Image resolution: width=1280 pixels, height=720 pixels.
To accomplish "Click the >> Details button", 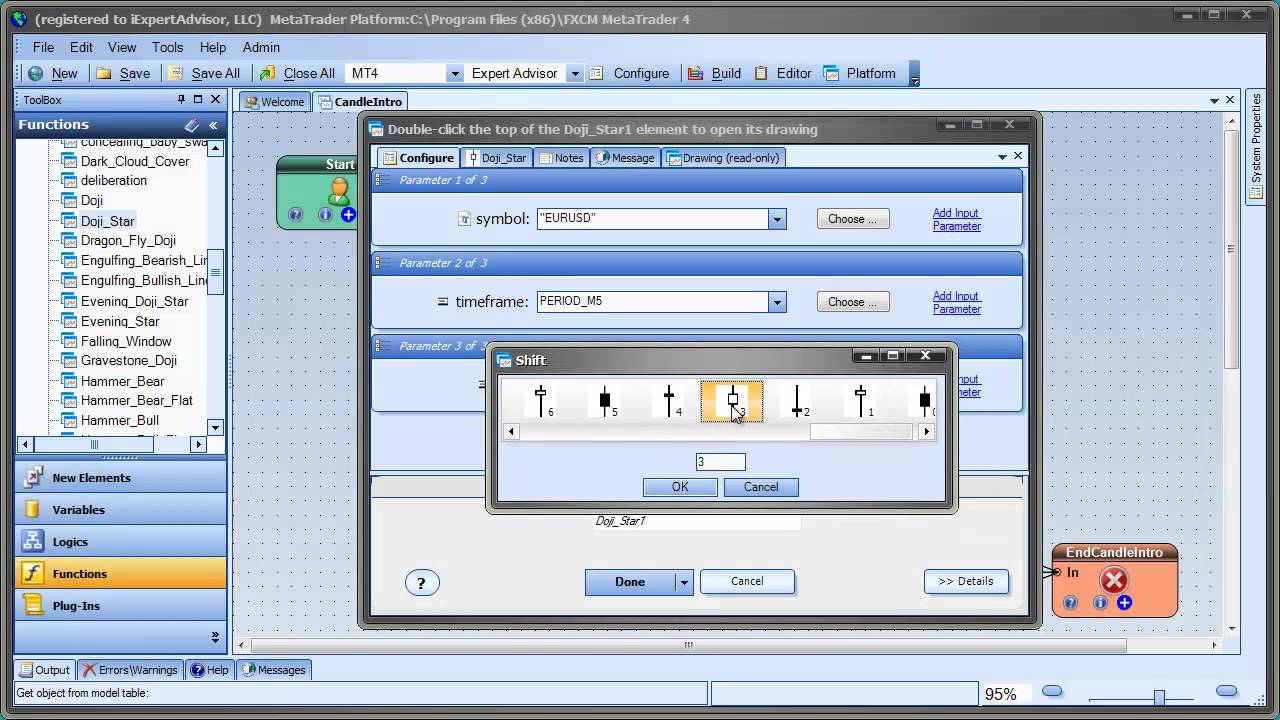I will pos(966,581).
